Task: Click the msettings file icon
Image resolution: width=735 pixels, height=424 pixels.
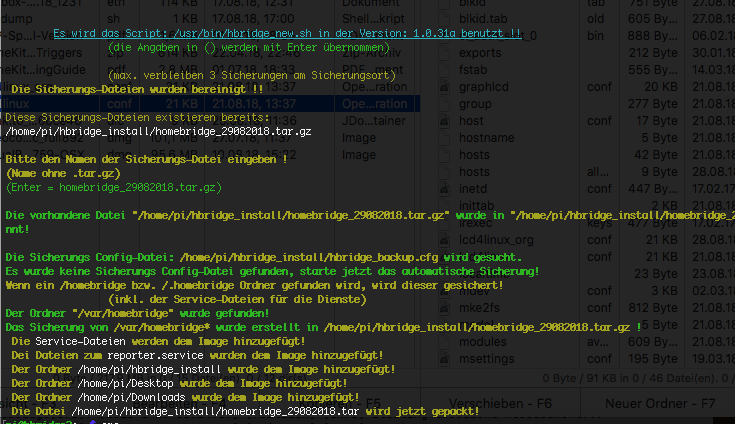Action: tap(444, 359)
